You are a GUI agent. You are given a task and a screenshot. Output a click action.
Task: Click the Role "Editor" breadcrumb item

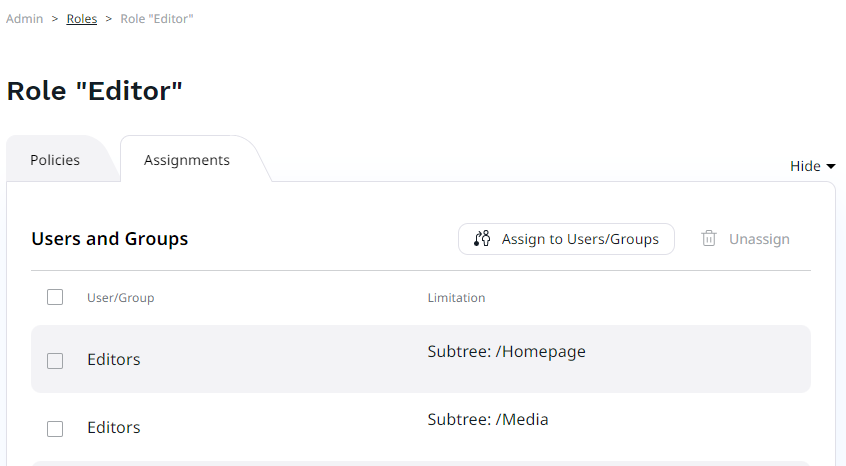click(x=157, y=19)
